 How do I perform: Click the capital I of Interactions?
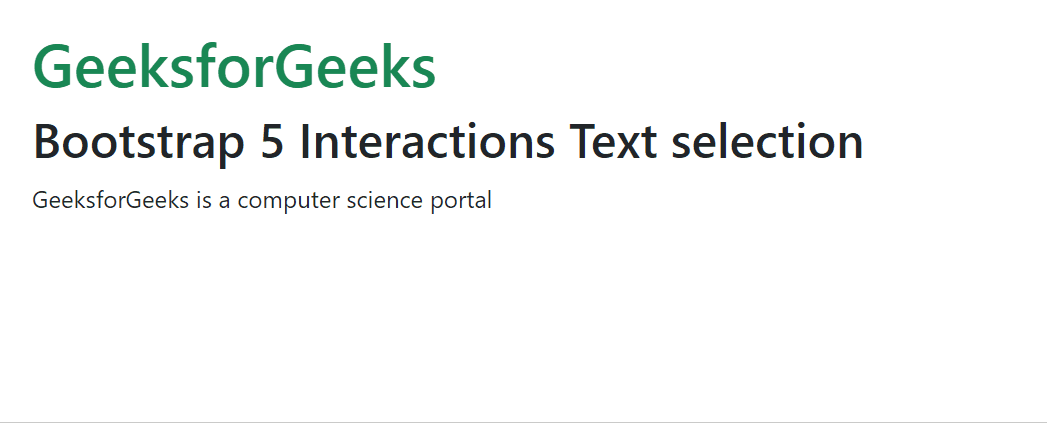(x=305, y=142)
